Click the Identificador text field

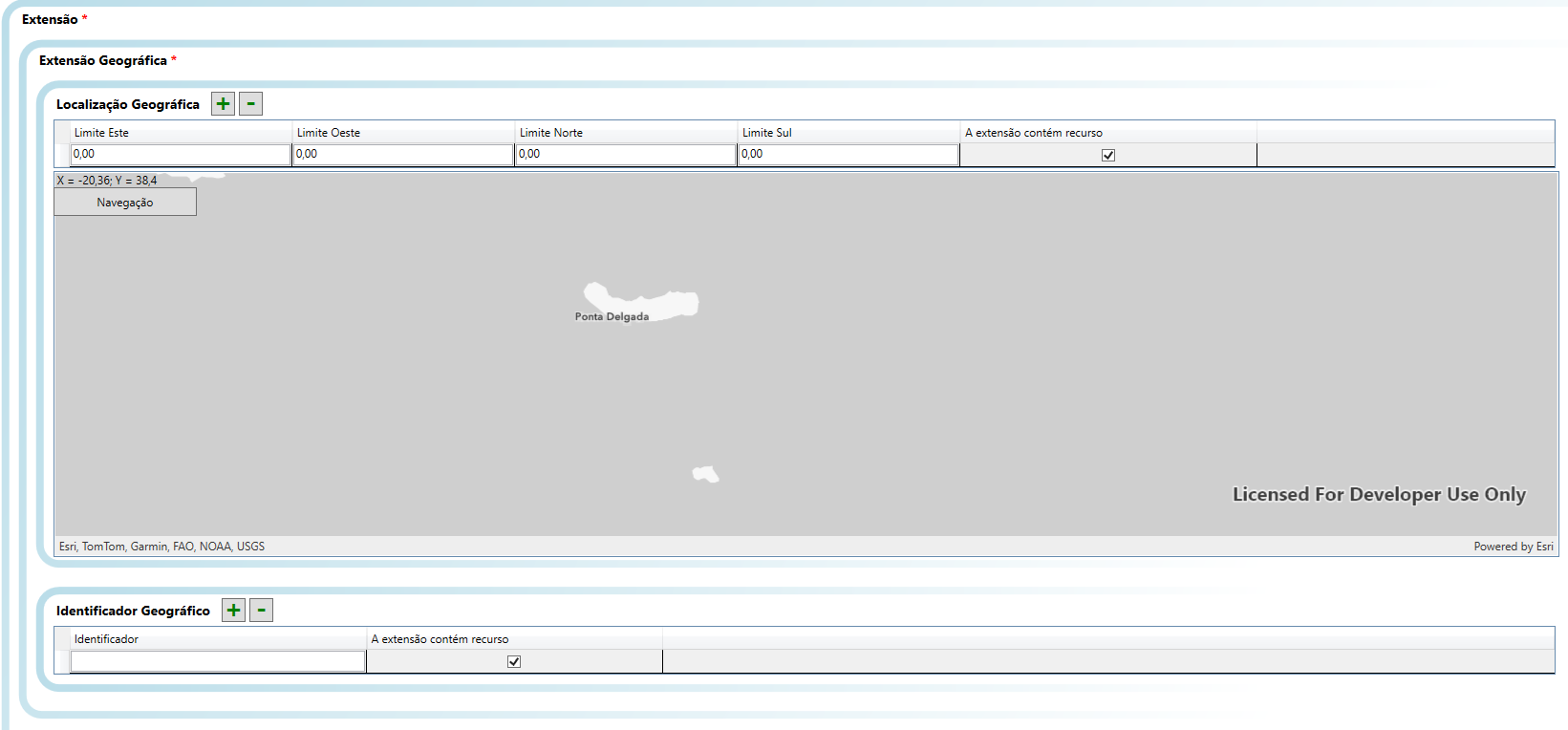tap(218, 661)
